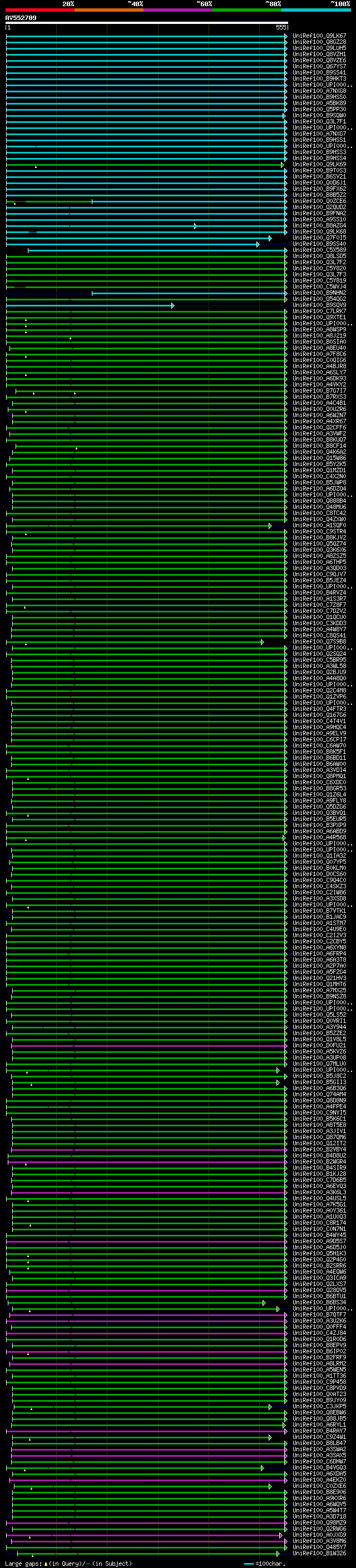Viewport: 356px width, 1568px height.
Task: Select the UniRef100_B6SV21 label
Action: point(319,176)
